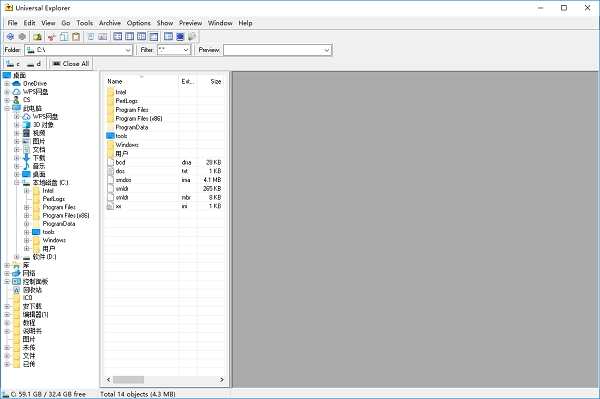Switch to drive c button
The image size is (600, 399).
[13, 64]
